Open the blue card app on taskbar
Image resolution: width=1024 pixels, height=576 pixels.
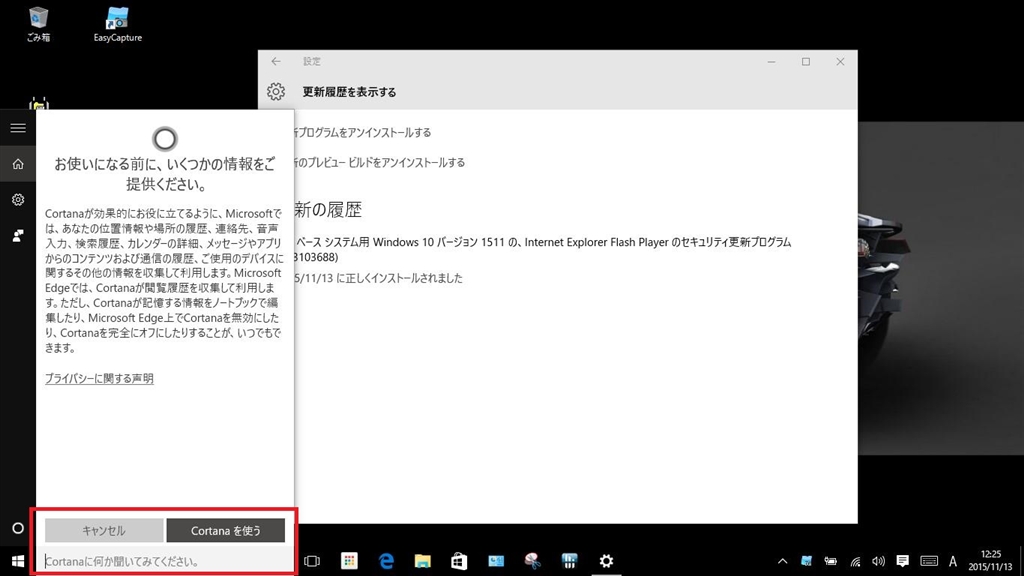click(496, 561)
